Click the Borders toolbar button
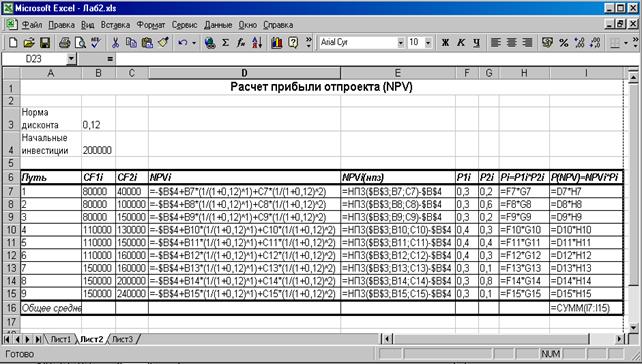Viewport: 642px width, 364px height. (615, 43)
